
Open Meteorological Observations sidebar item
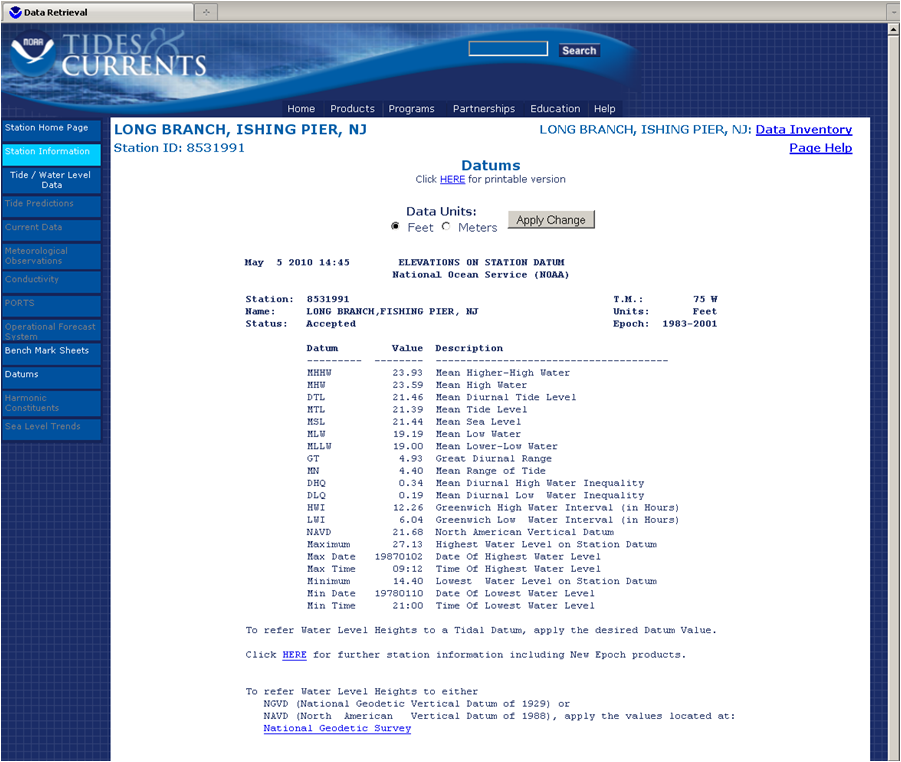pyautogui.click(x=51, y=256)
